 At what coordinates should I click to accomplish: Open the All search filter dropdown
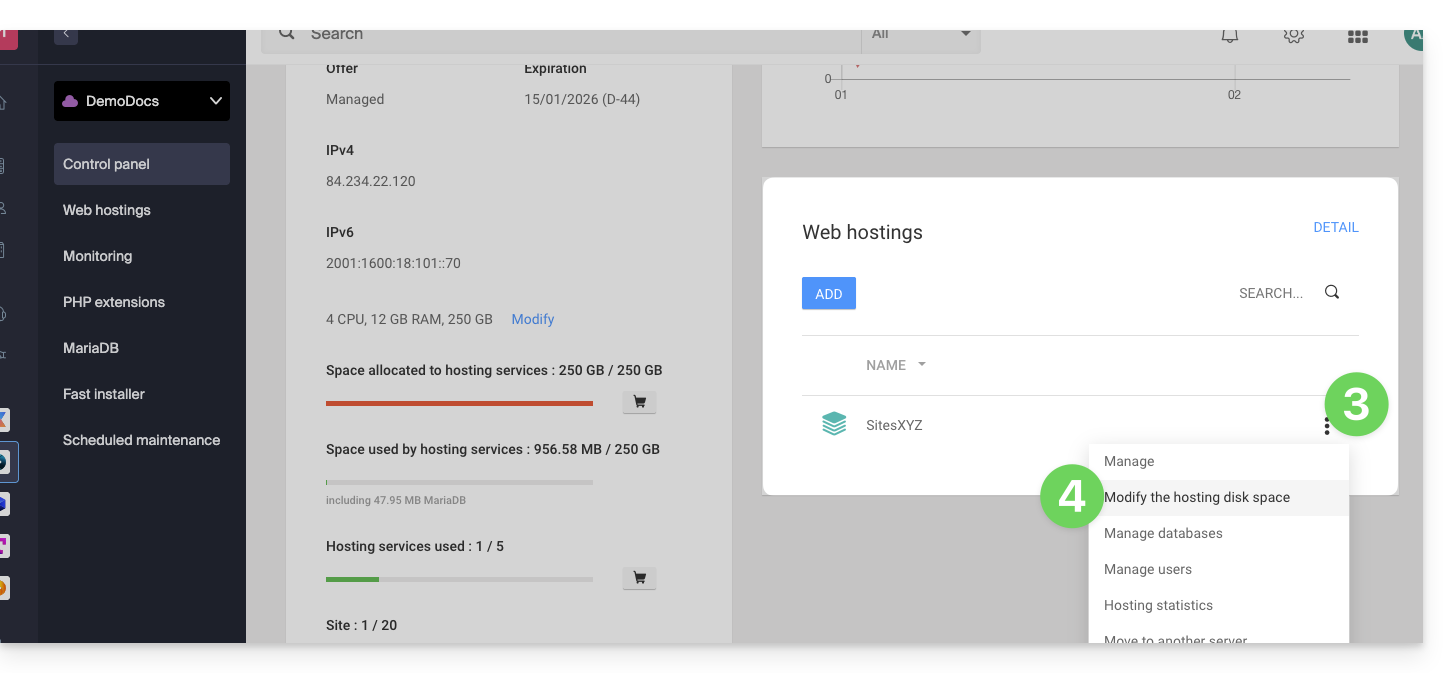[x=920, y=34]
